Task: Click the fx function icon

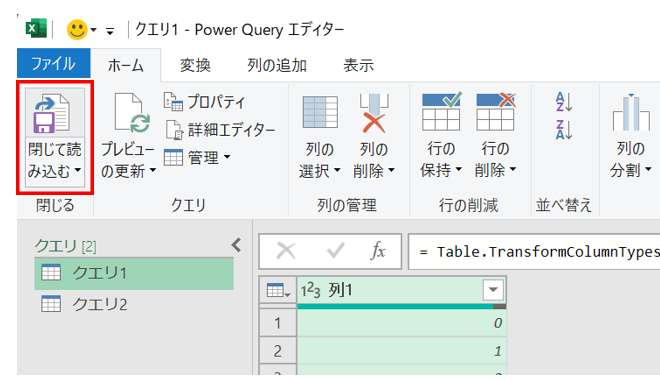Action: (378, 251)
